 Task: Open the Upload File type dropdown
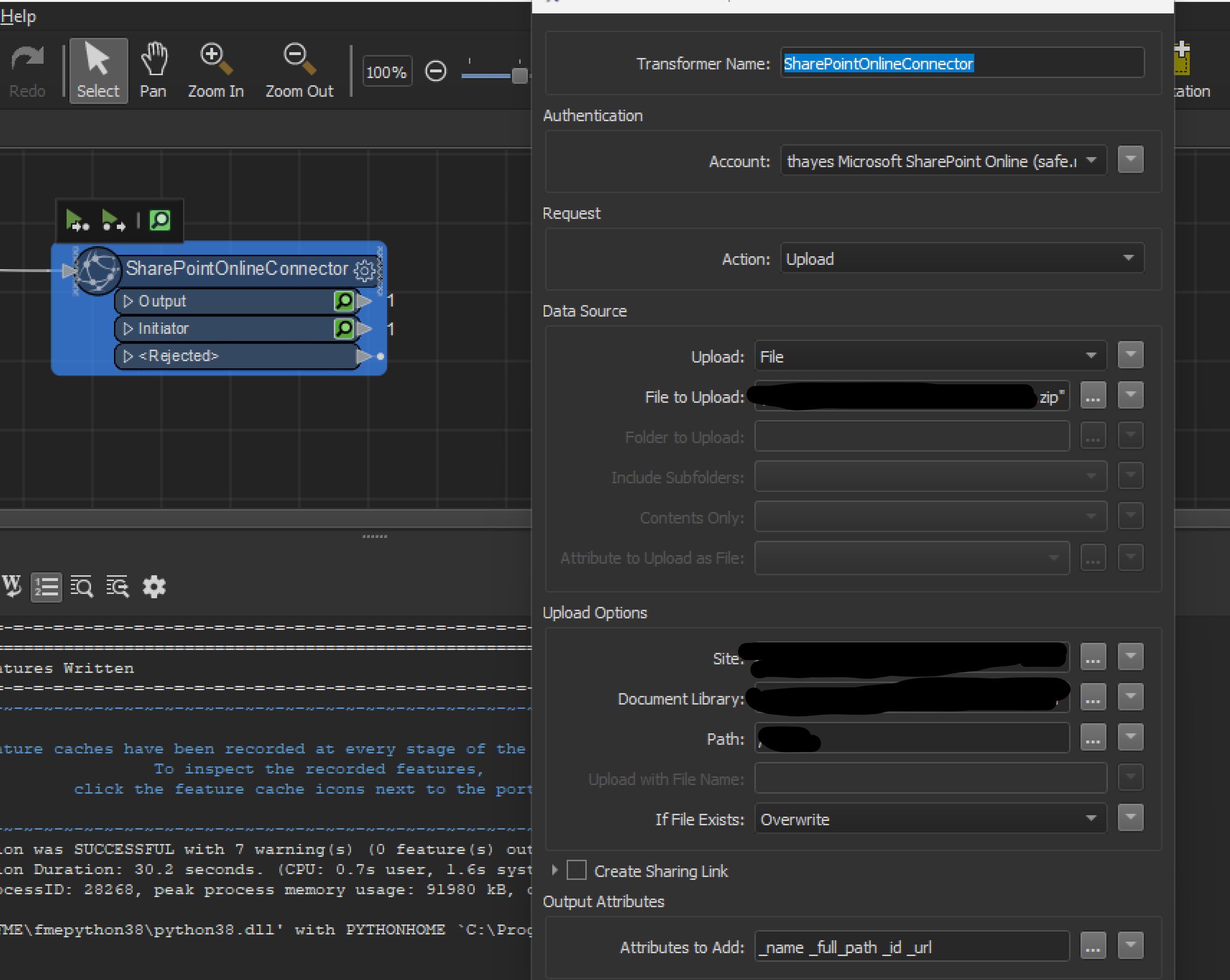click(931, 356)
